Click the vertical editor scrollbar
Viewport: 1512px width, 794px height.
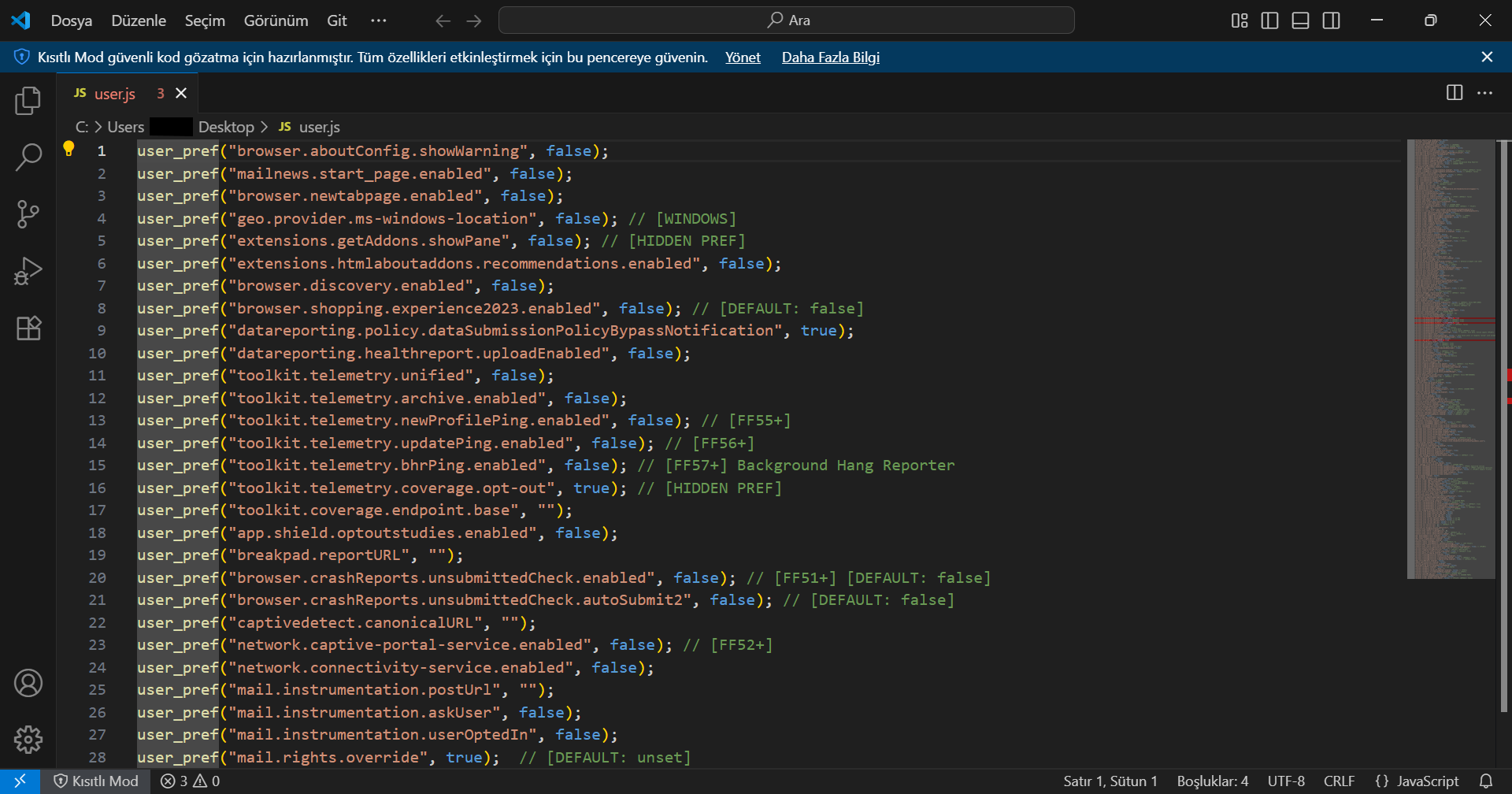tap(1503, 425)
